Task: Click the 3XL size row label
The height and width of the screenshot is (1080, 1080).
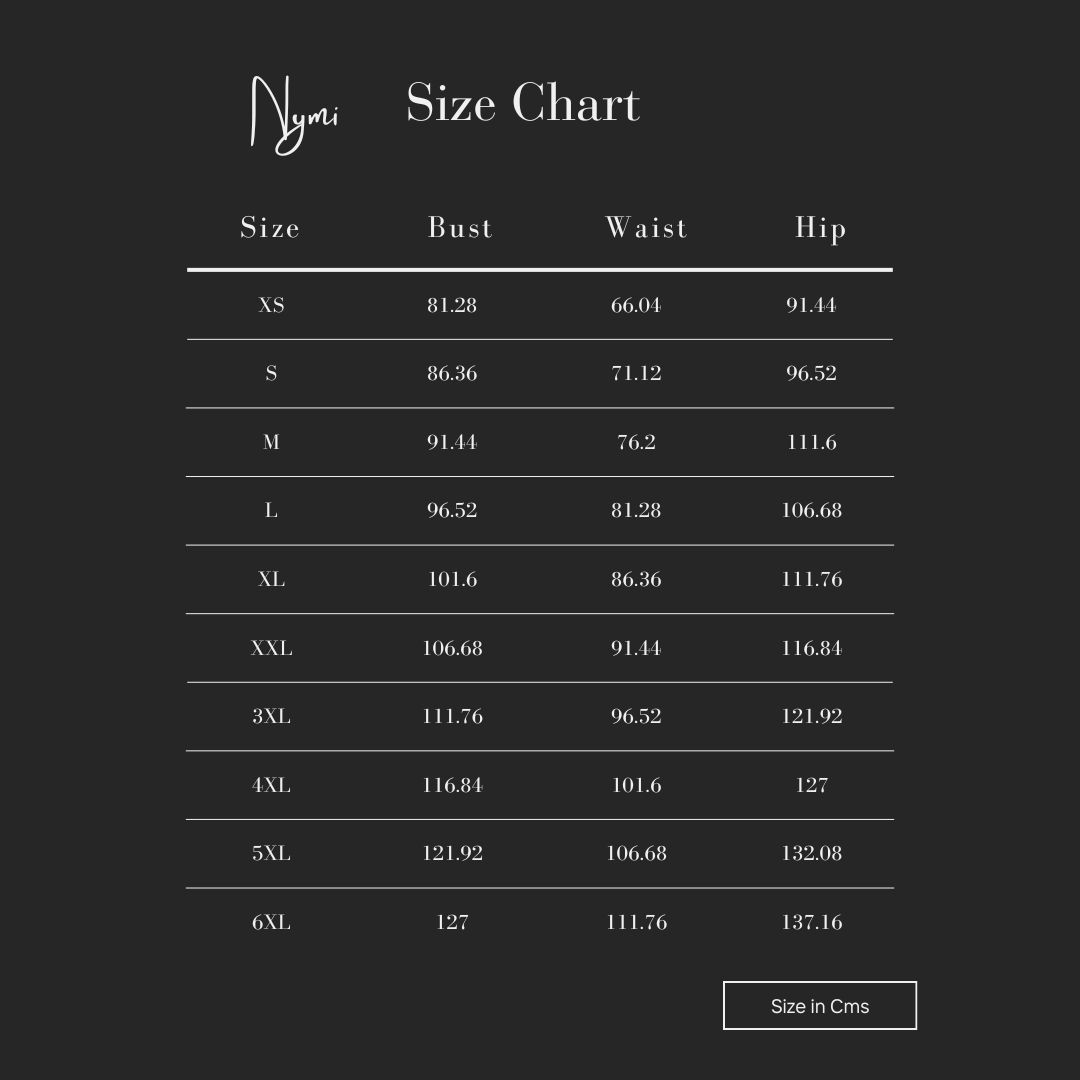Action: [x=271, y=716]
